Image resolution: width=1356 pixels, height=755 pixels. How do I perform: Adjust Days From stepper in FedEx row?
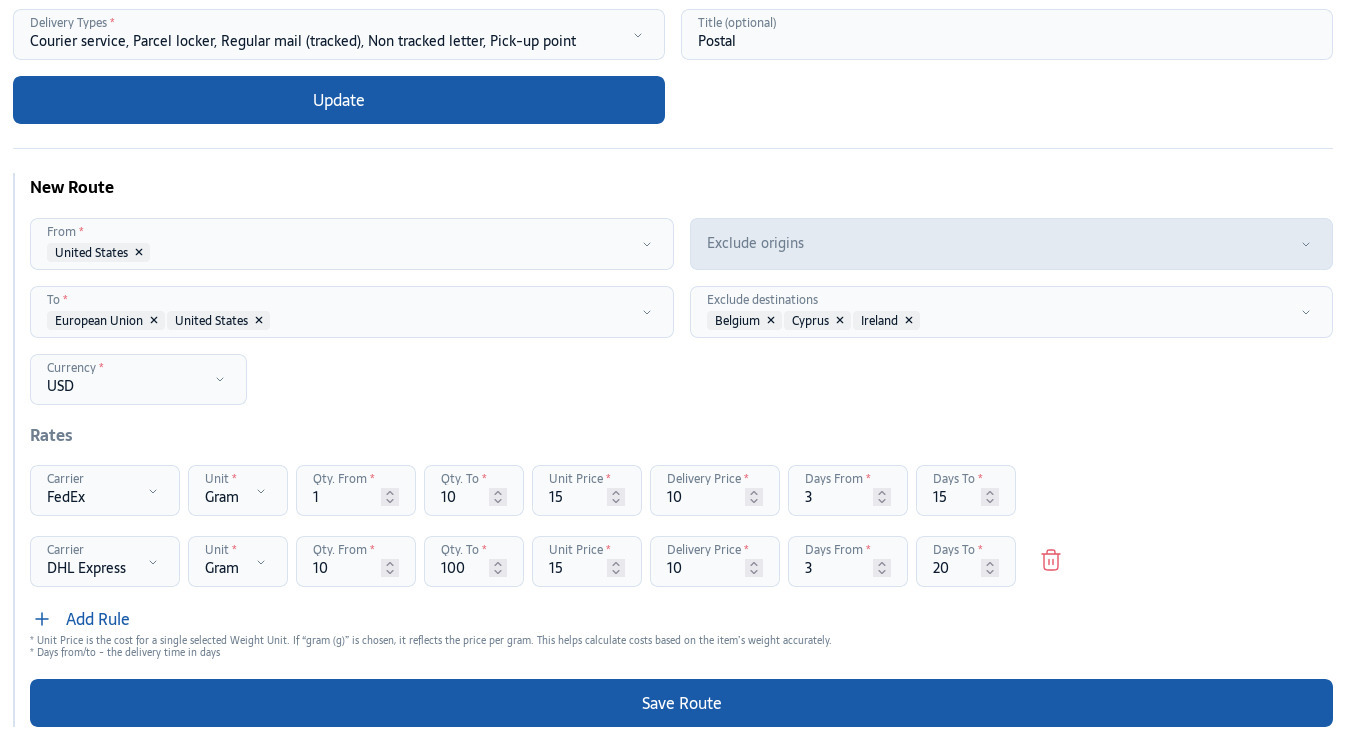882,497
